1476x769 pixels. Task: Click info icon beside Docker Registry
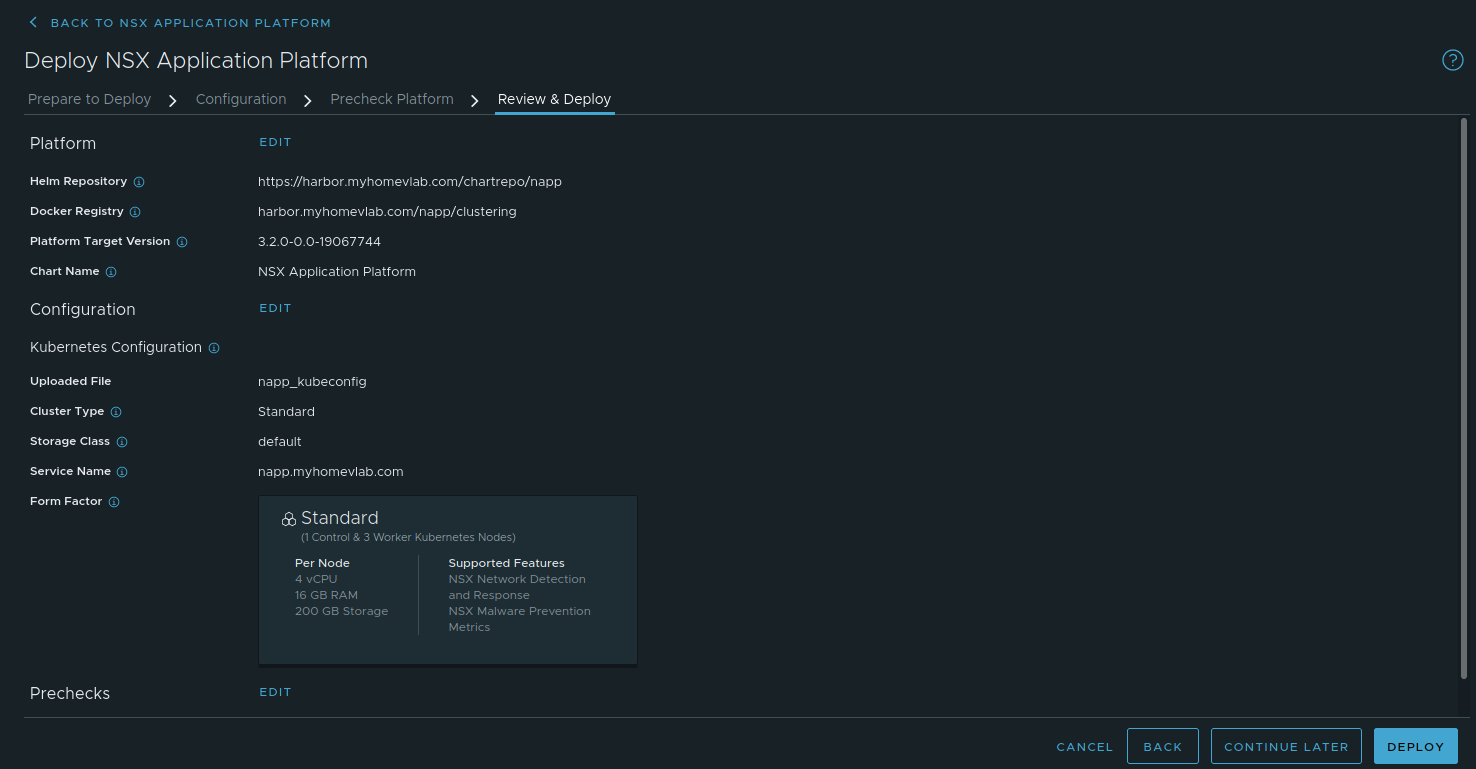coord(135,212)
